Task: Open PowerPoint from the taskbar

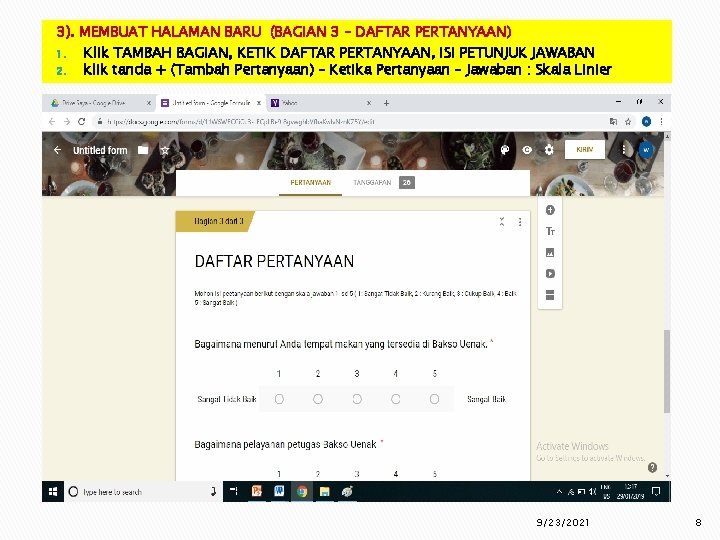Action: pyautogui.click(x=257, y=492)
